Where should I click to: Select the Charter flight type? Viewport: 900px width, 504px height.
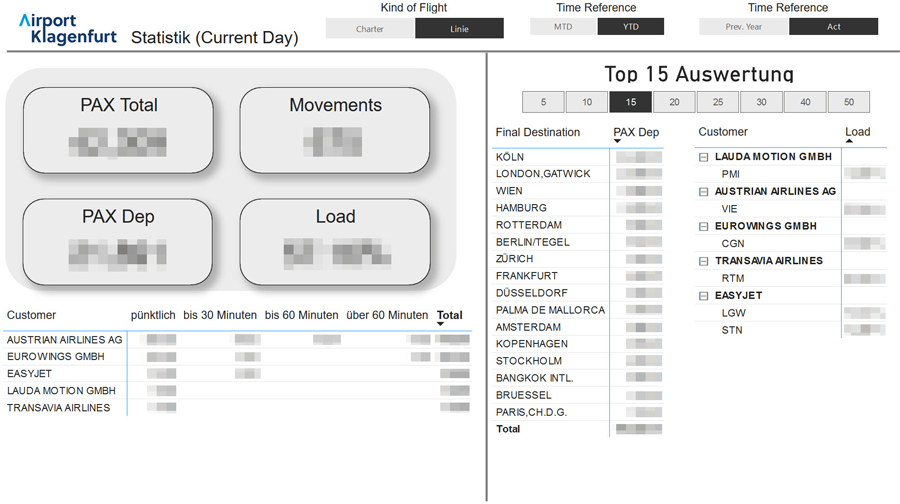coord(370,28)
